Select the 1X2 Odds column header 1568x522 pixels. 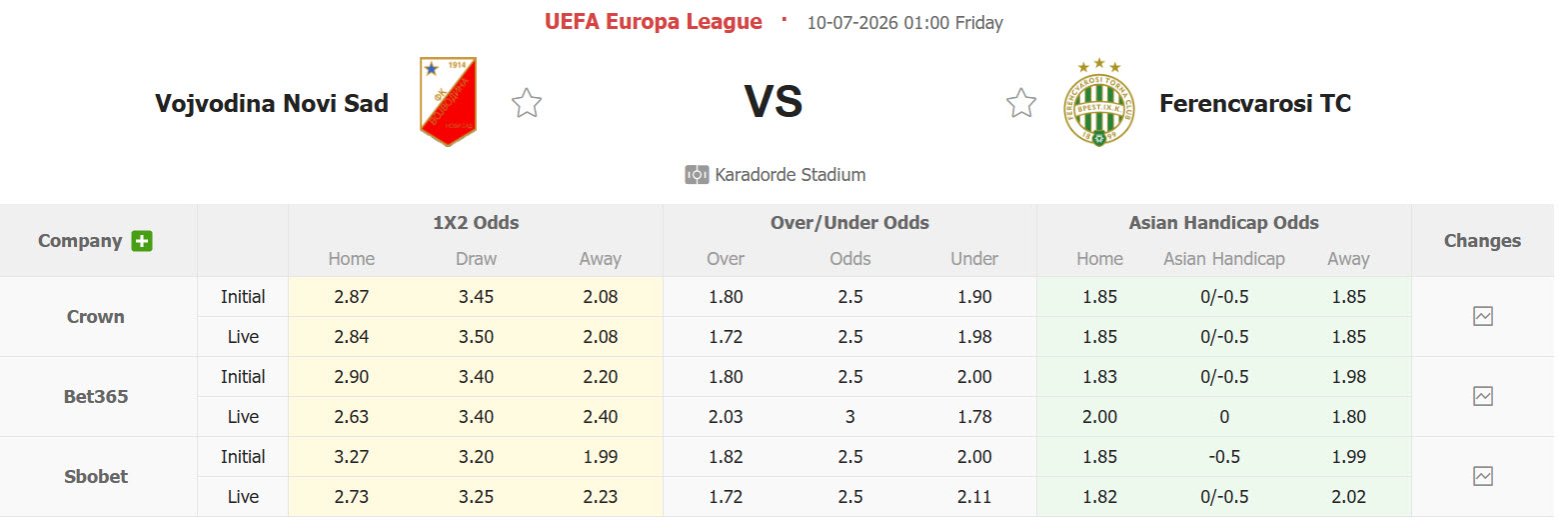tap(476, 223)
